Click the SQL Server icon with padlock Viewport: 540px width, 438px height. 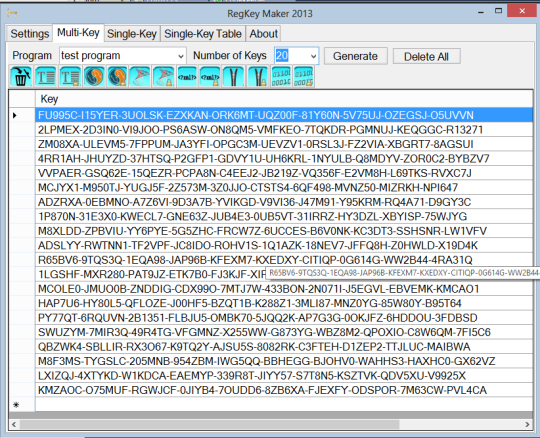click(x=163, y=76)
